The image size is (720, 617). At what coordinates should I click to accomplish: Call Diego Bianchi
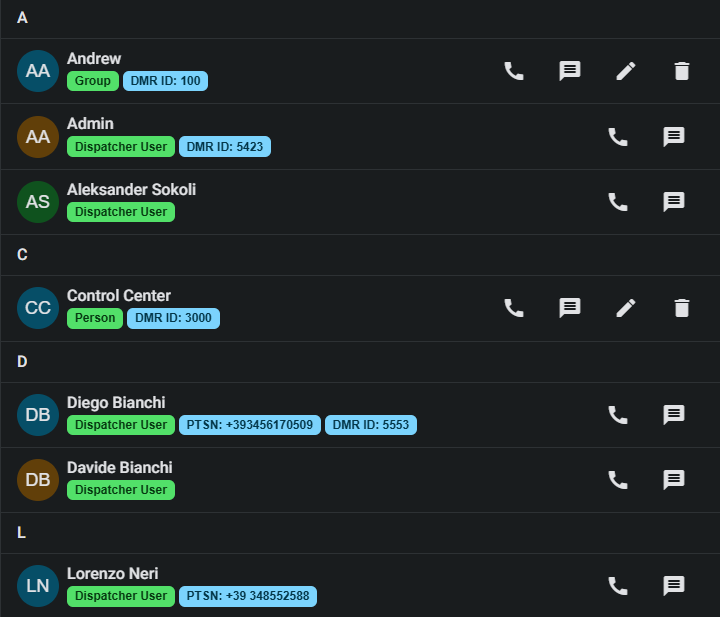coord(618,415)
